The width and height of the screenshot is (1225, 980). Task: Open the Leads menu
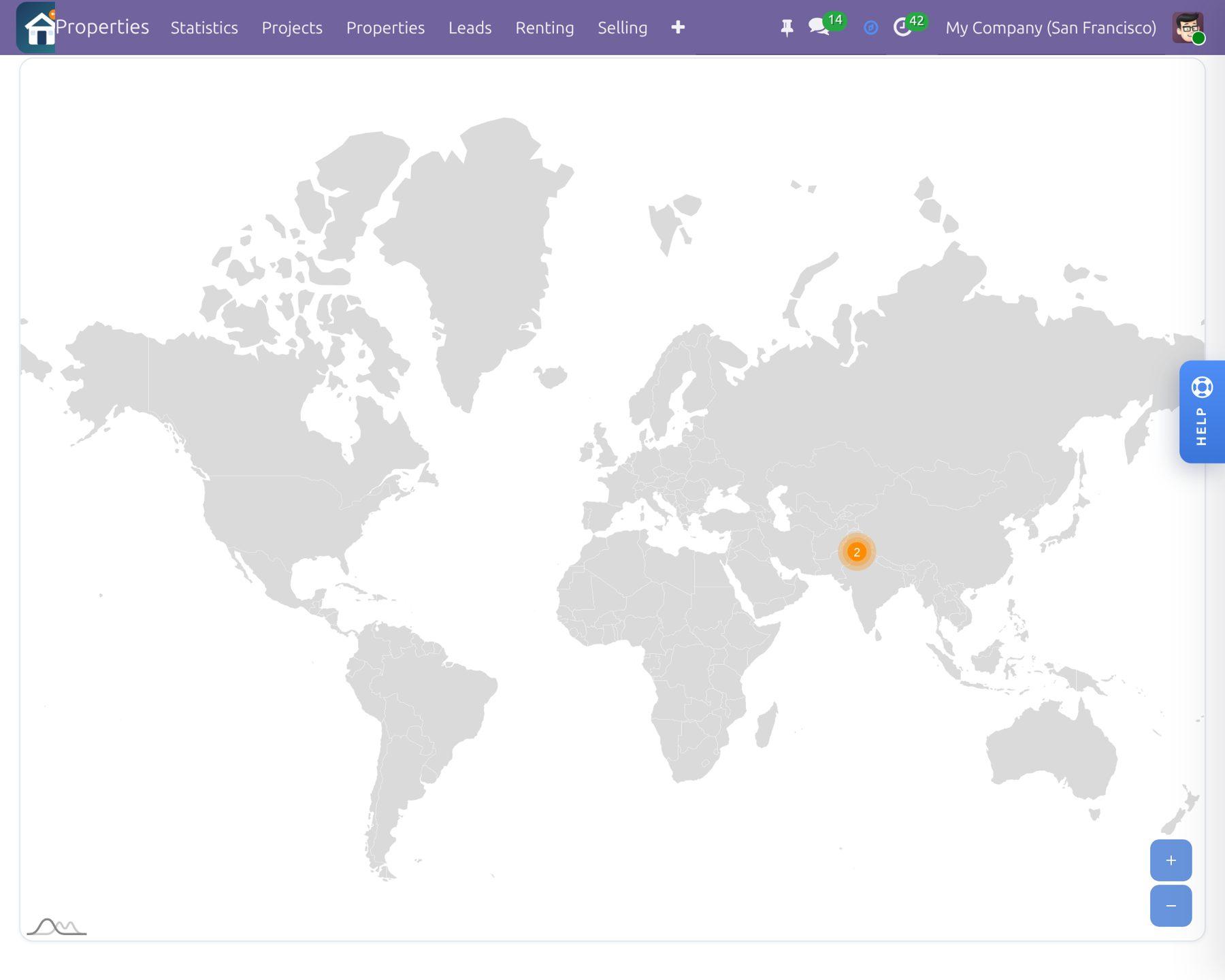click(x=470, y=28)
